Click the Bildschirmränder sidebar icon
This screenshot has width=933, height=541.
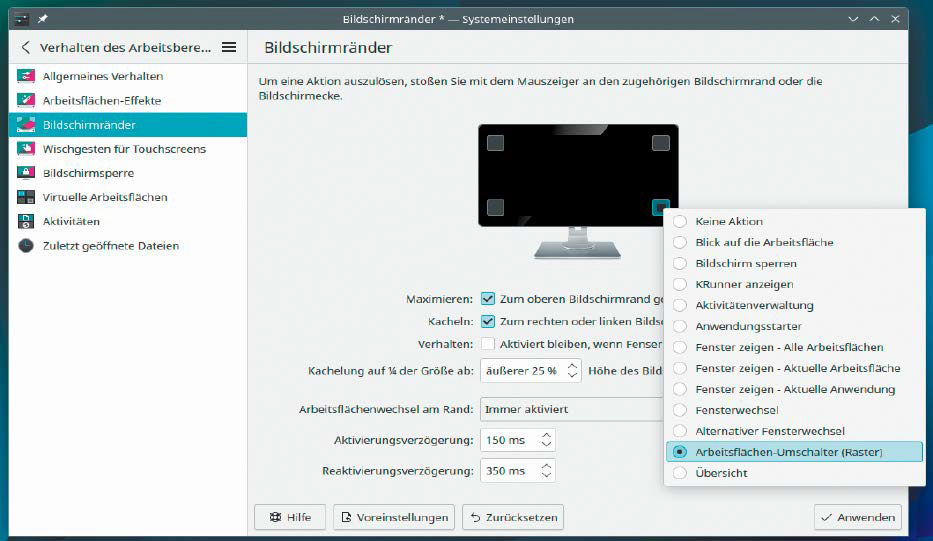(26, 125)
